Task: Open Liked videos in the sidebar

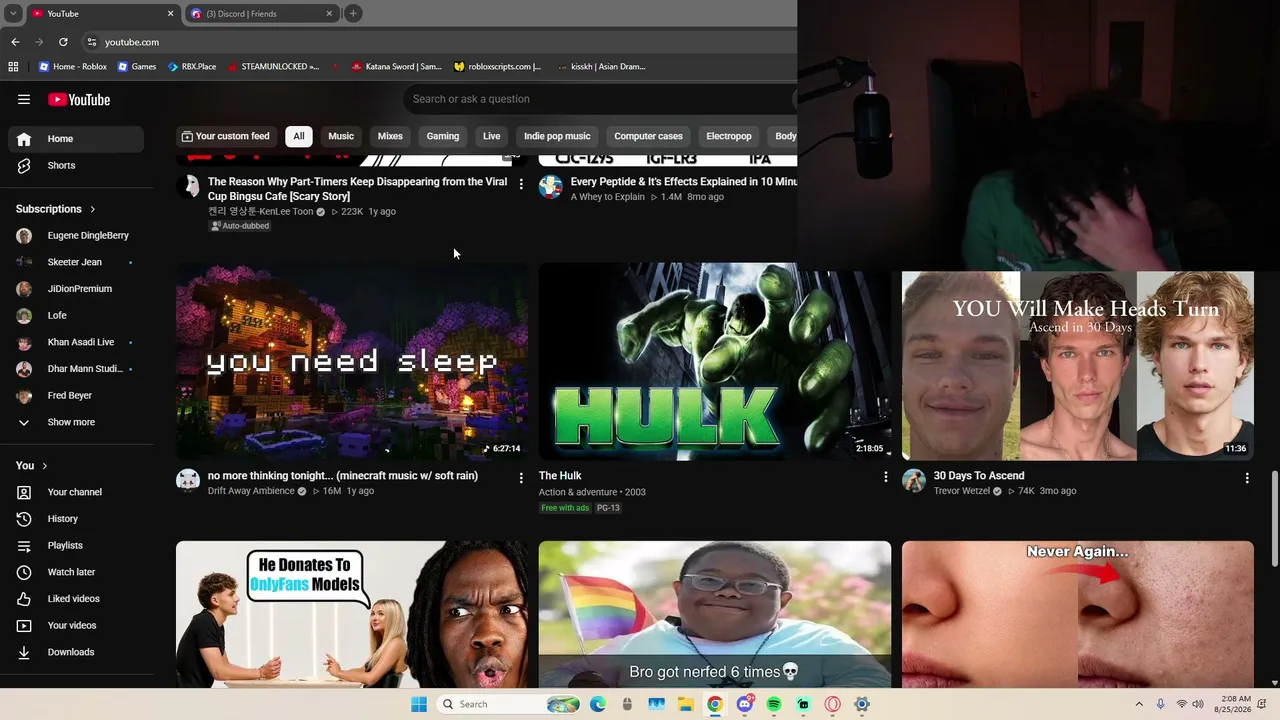Action: point(76,599)
